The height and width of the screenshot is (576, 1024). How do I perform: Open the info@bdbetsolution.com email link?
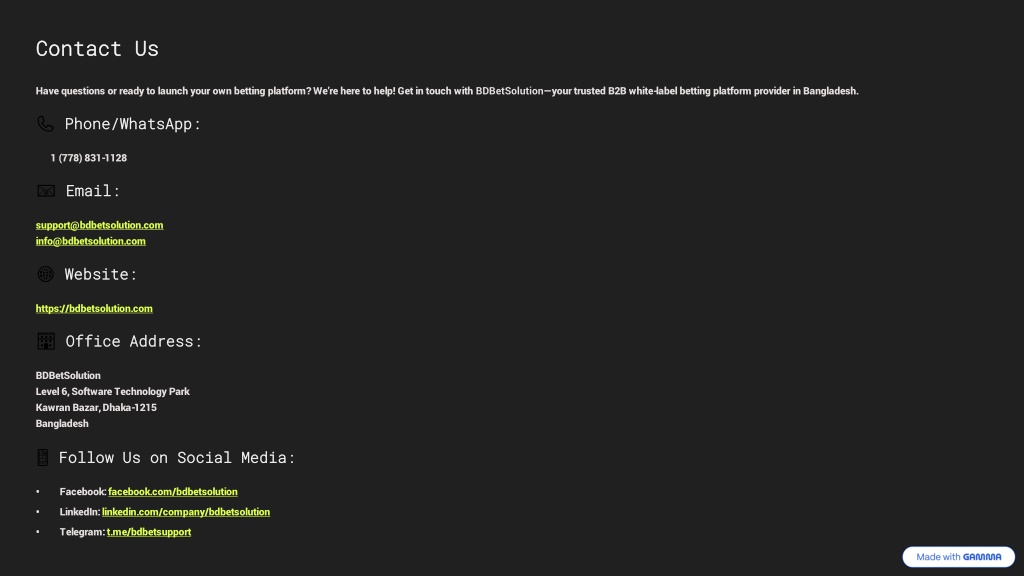[91, 241]
